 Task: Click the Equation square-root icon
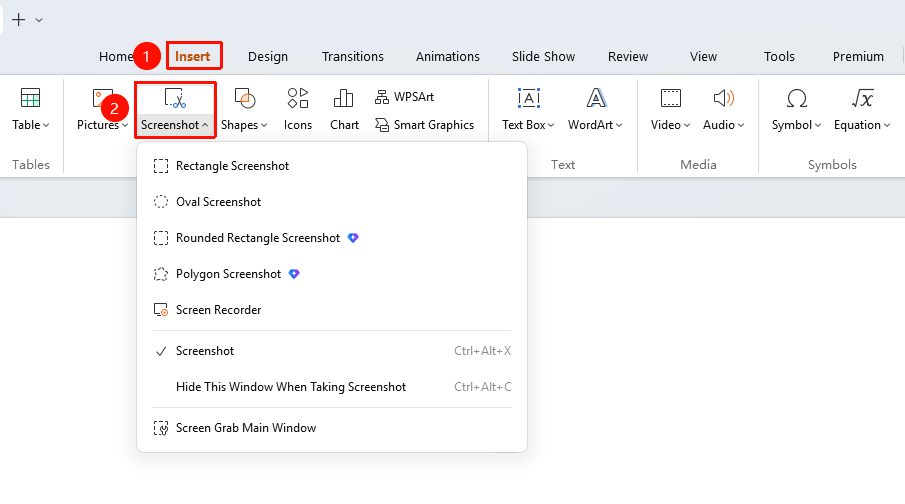pyautogui.click(x=862, y=98)
